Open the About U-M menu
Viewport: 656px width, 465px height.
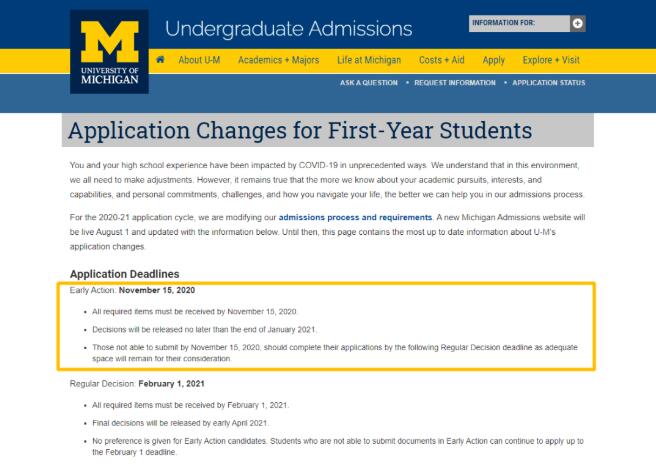(x=199, y=60)
